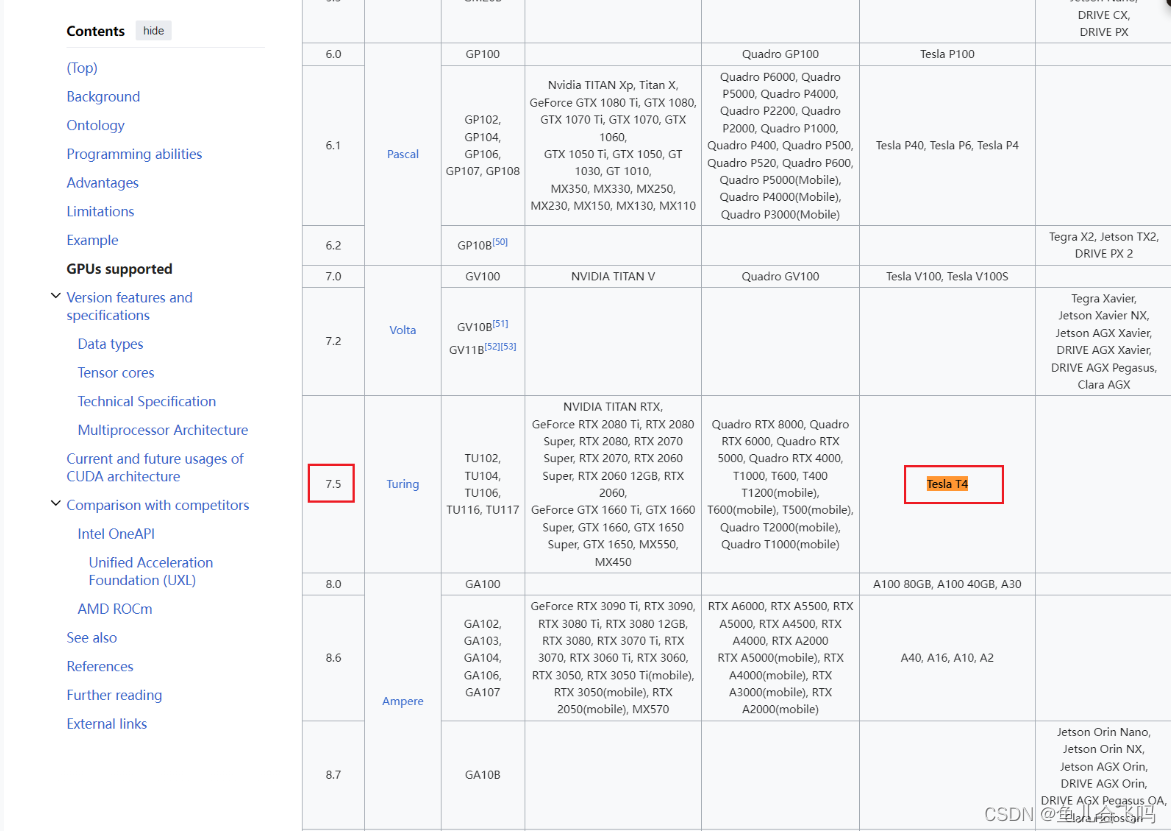This screenshot has height=833, width=1171.
Task: Open Further reading in contents
Action: pyautogui.click(x=114, y=696)
